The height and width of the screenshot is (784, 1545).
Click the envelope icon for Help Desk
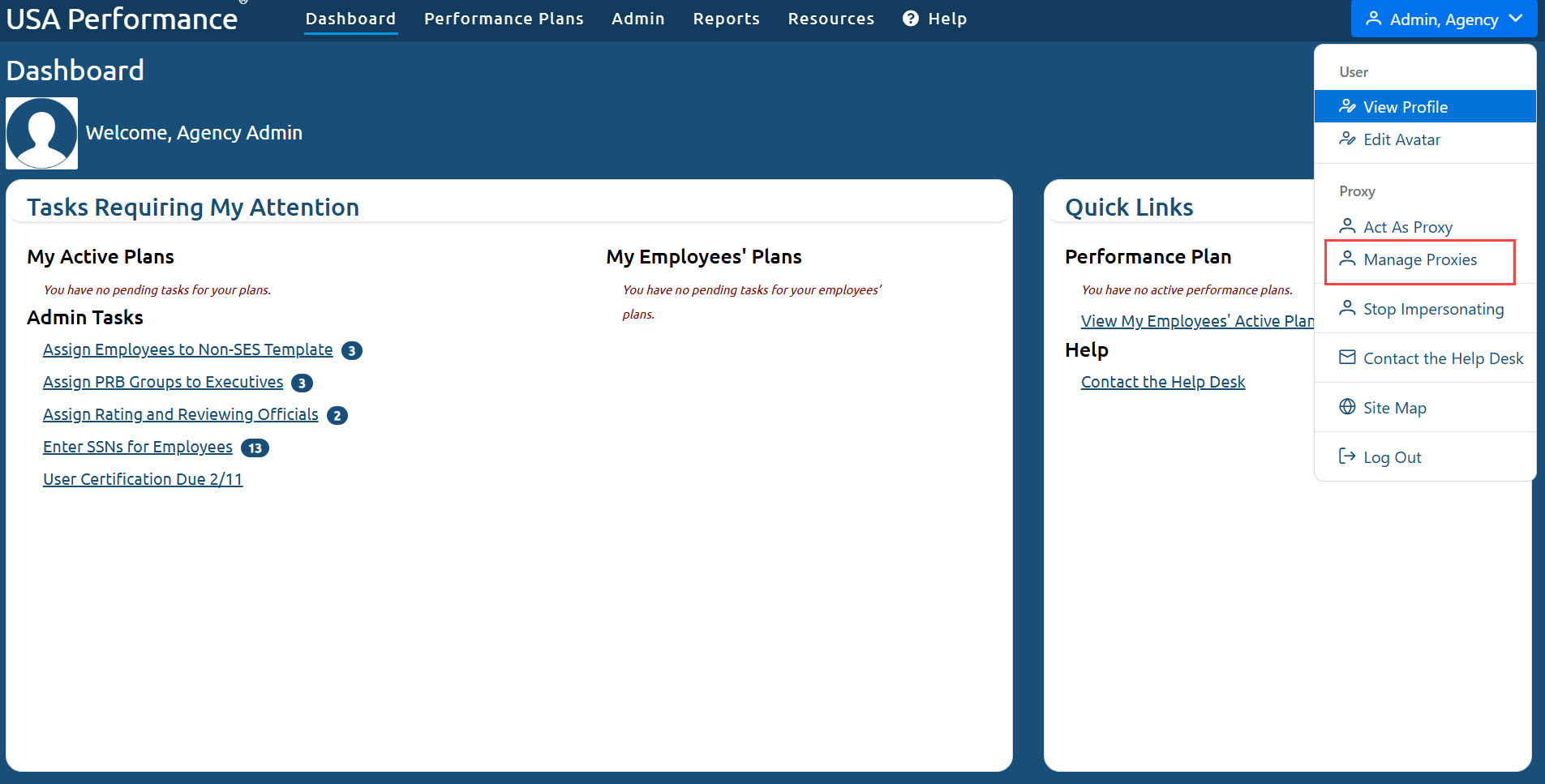coord(1347,358)
